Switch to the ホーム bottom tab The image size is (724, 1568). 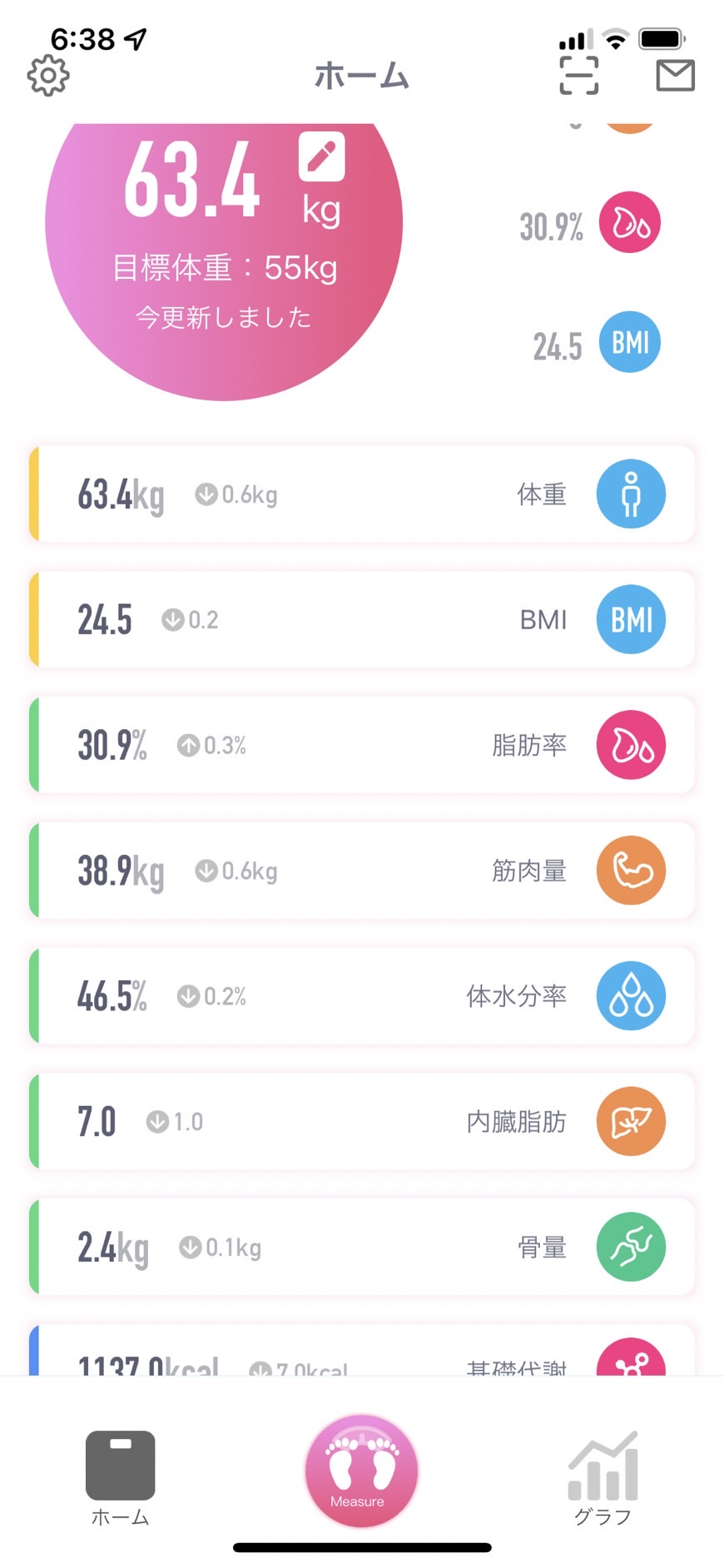[x=120, y=1478]
